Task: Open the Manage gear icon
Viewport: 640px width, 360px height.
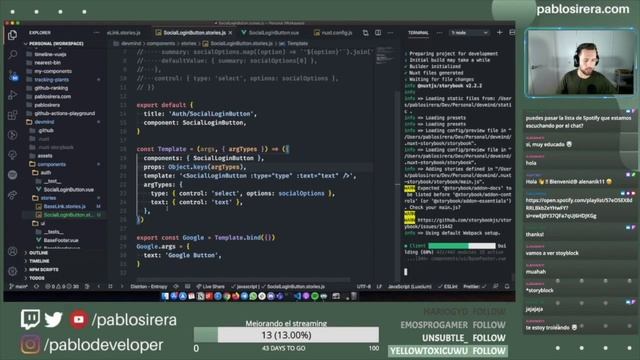Action: click(x=13, y=271)
